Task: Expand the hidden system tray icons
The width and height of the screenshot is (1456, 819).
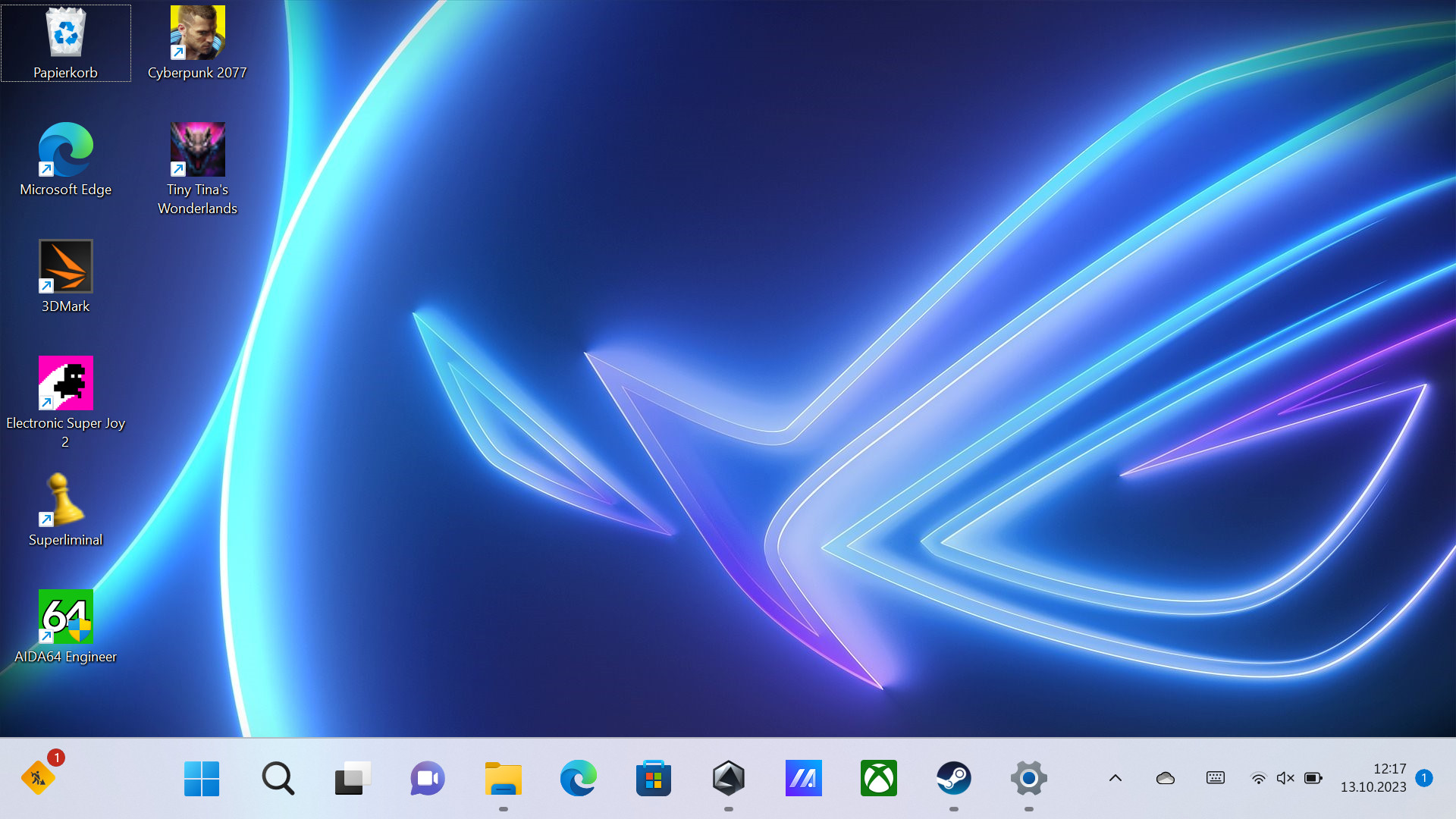Action: coord(1114,778)
